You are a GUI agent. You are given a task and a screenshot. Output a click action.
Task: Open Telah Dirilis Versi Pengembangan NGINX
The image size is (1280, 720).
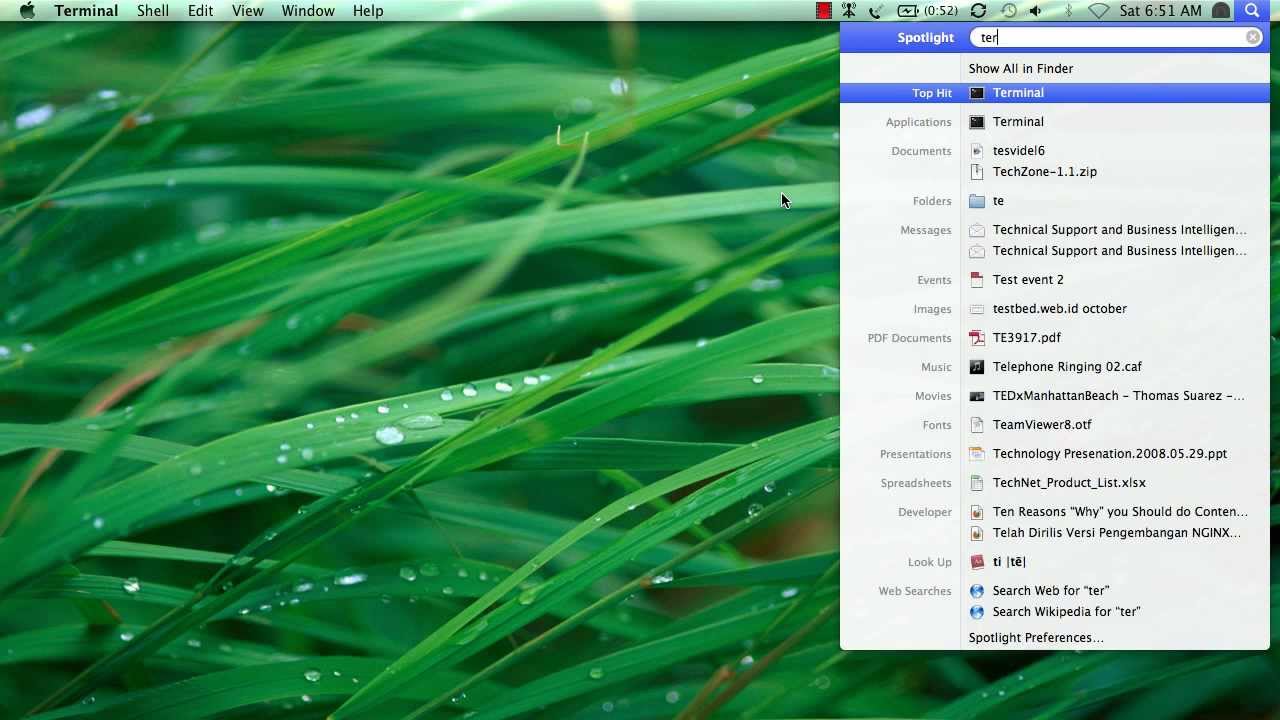pos(1115,533)
